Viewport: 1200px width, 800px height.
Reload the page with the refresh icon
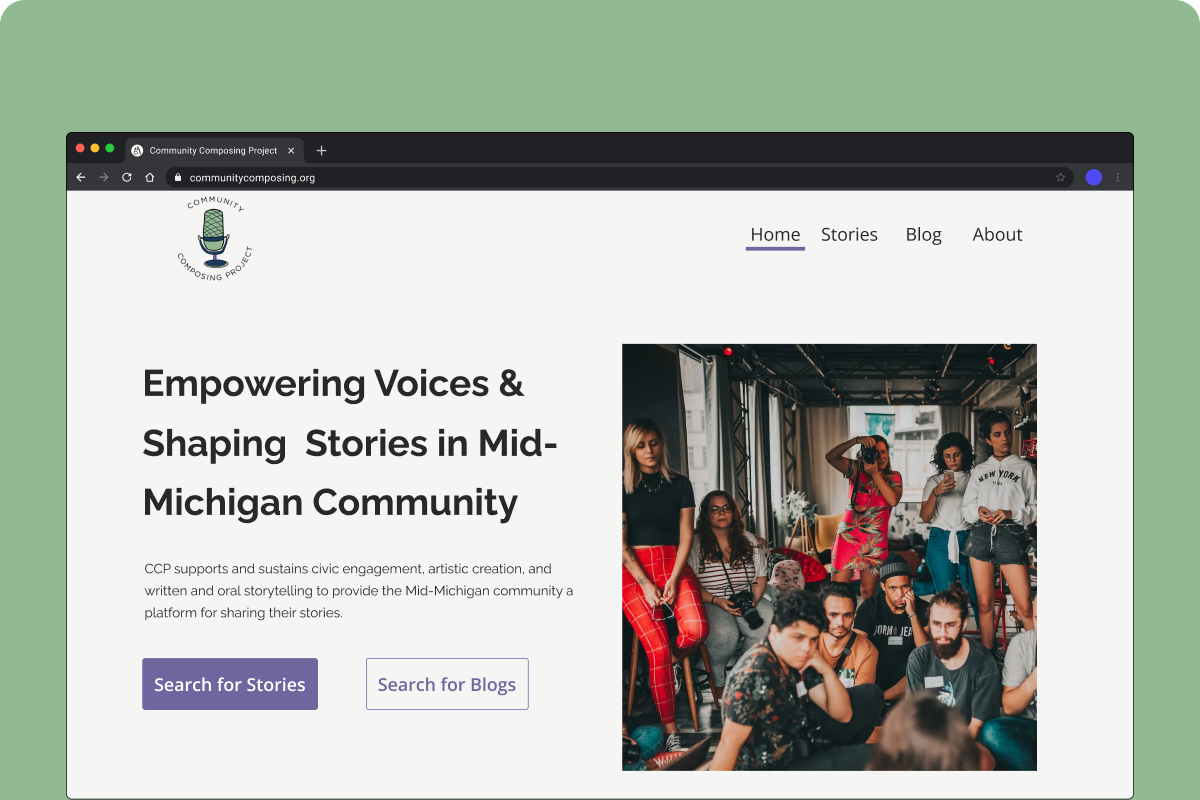pos(127,177)
